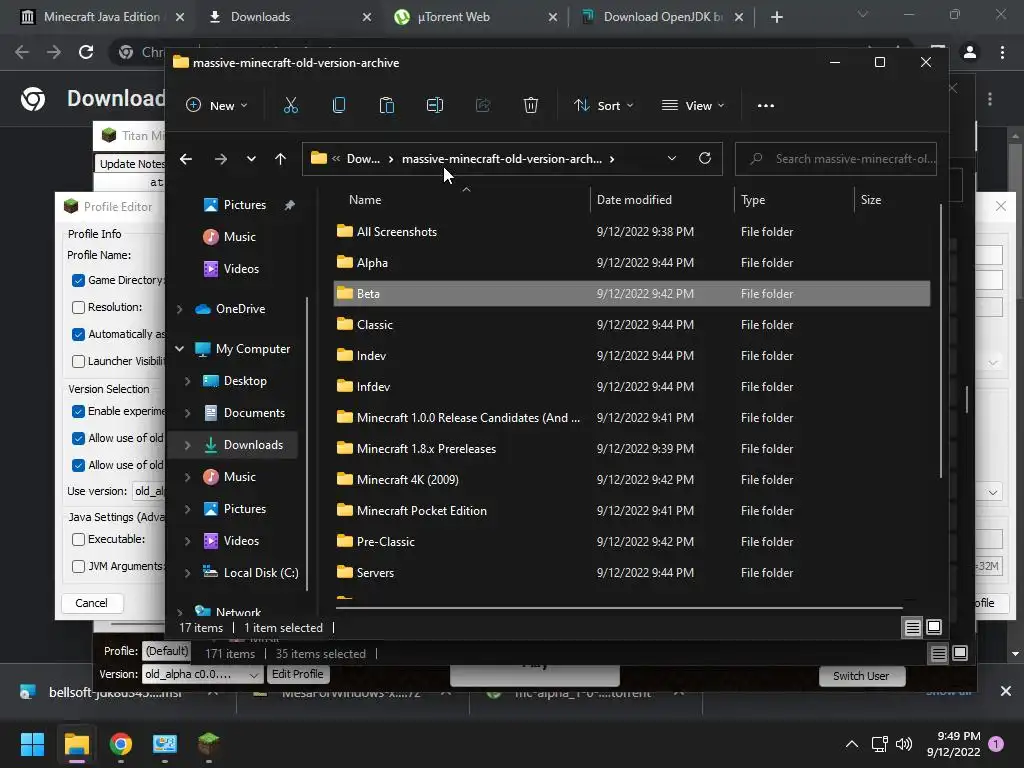Go up one folder level

click(280, 159)
